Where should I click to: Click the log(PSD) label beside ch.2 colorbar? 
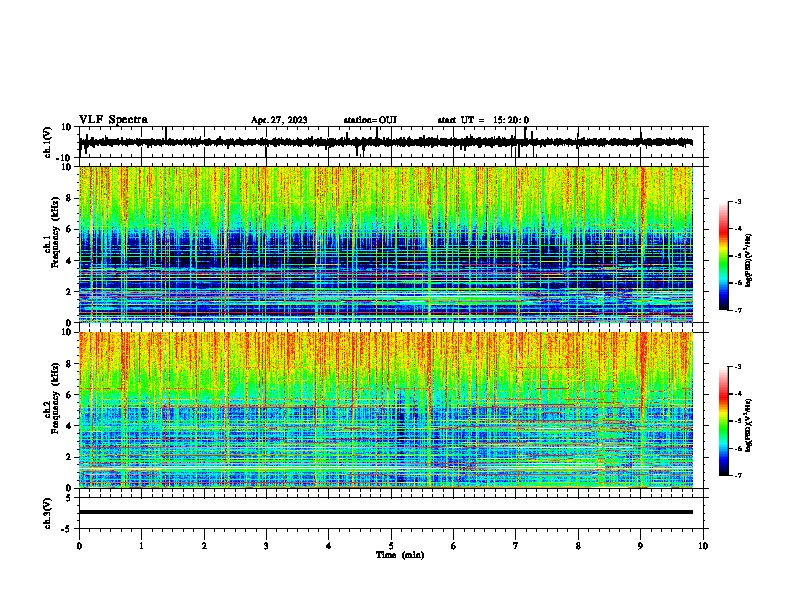(749, 425)
